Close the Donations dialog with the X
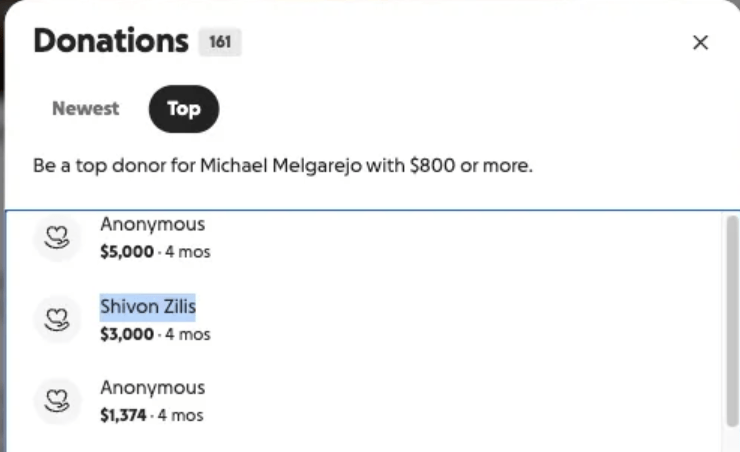Screen dimensions: 740x452 [x=700, y=42]
